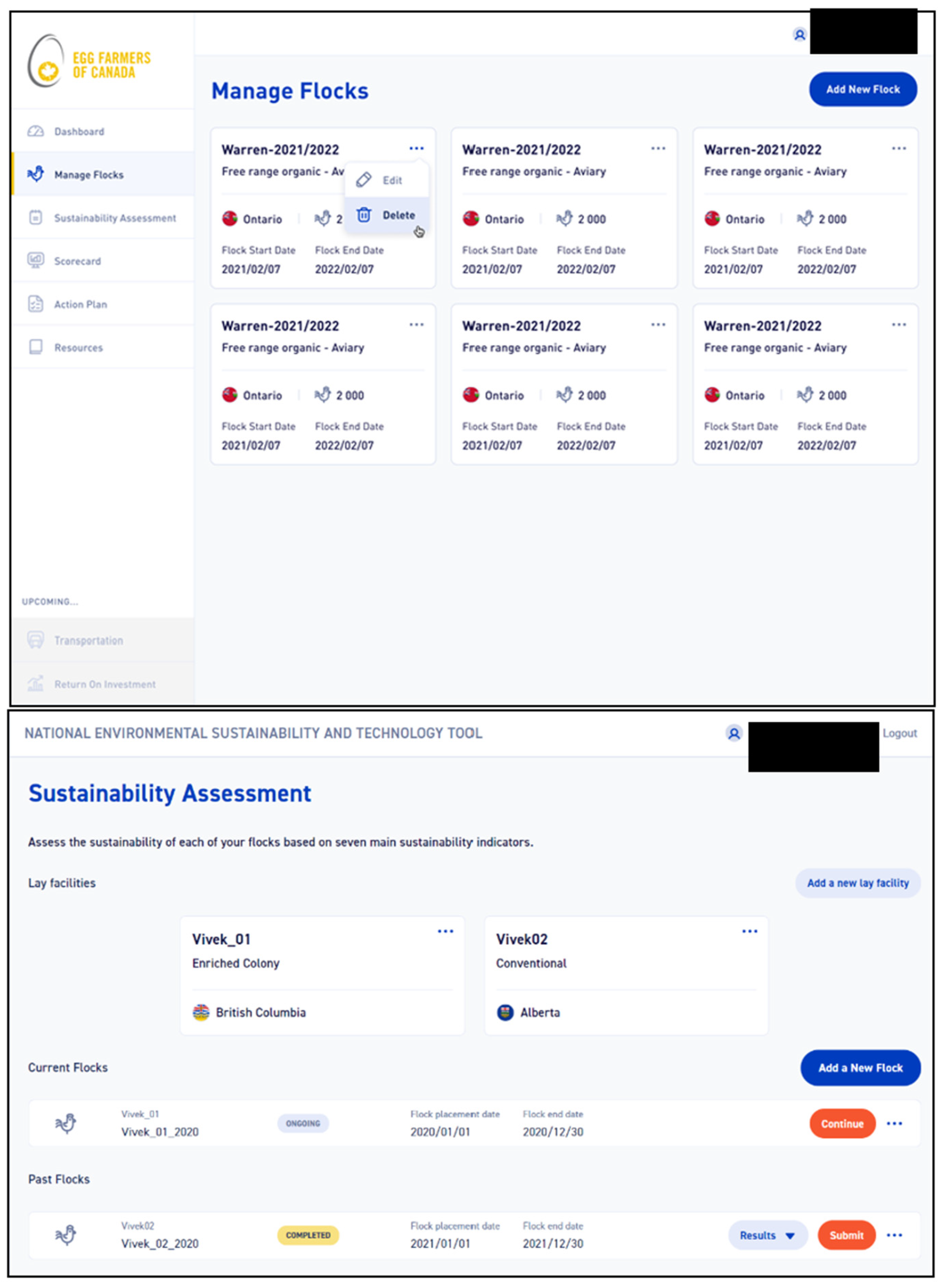This screenshot has height=1288, width=944.
Task: Open three-dot menu on Vivek_01 facility card
Action: 445,931
